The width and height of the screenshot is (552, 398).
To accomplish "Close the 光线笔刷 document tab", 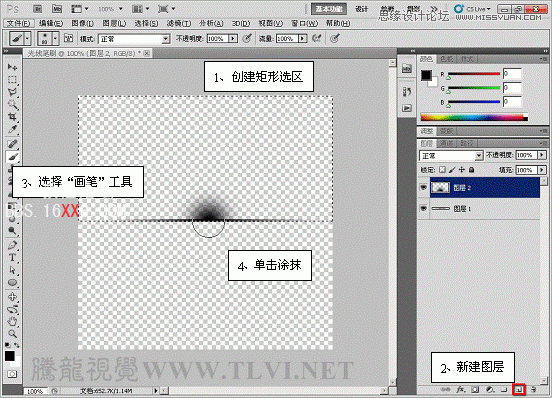I will 146,53.
